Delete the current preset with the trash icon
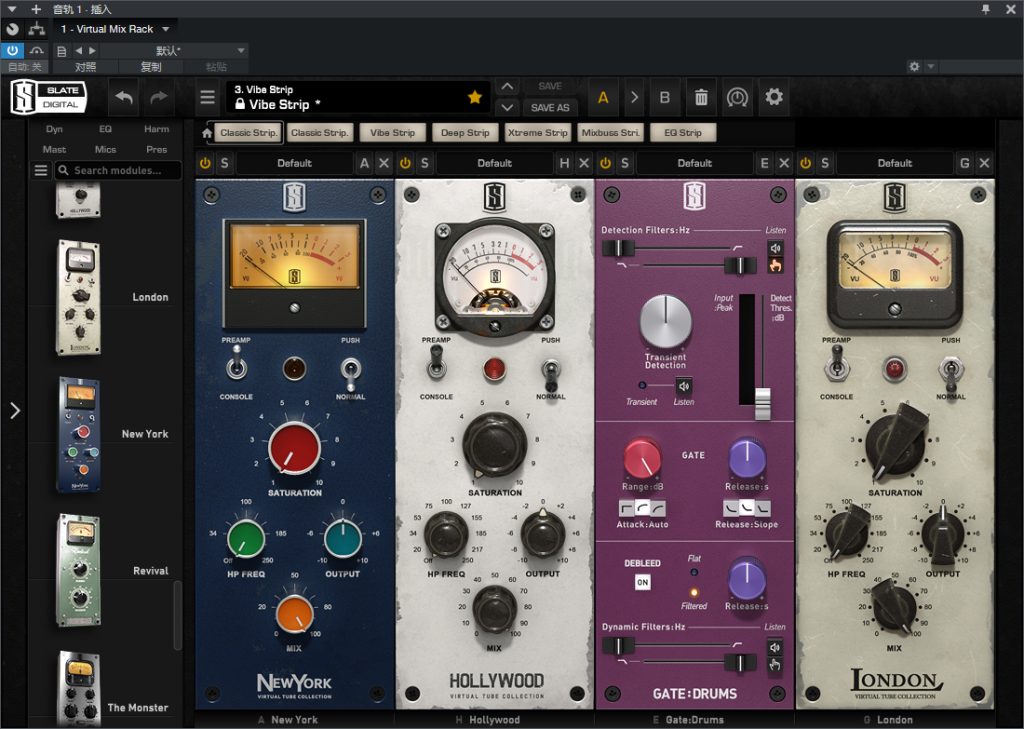 (x=701, y=97)
